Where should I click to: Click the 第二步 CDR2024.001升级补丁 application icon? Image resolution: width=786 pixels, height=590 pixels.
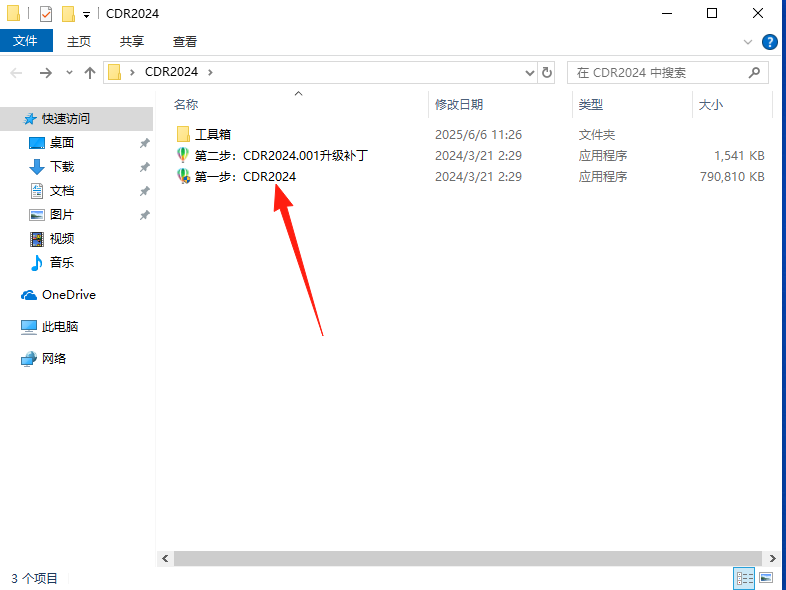coord(183,155)
